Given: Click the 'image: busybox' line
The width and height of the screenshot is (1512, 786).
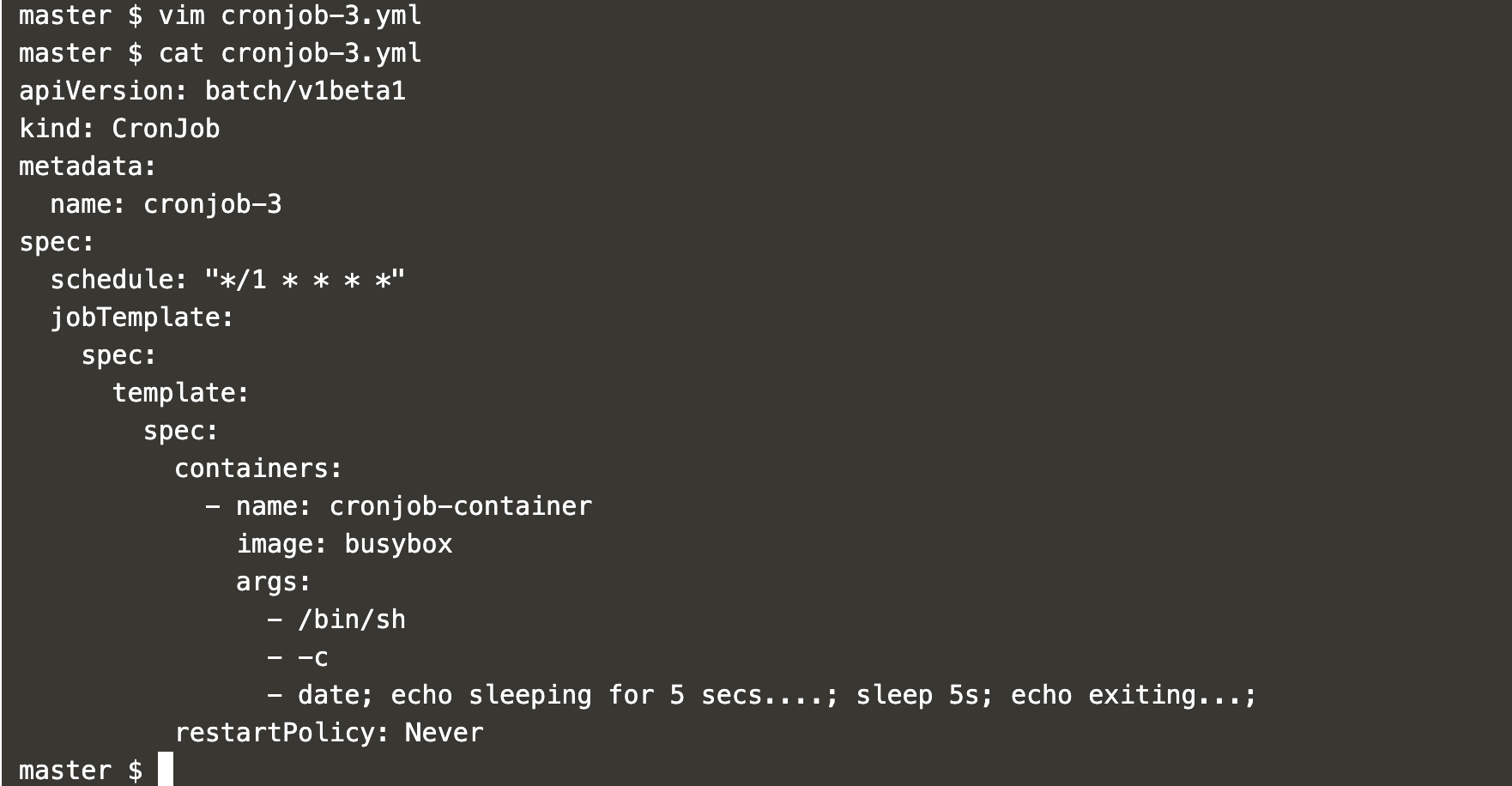Looking at the screenshot, I should click(344, 544).
